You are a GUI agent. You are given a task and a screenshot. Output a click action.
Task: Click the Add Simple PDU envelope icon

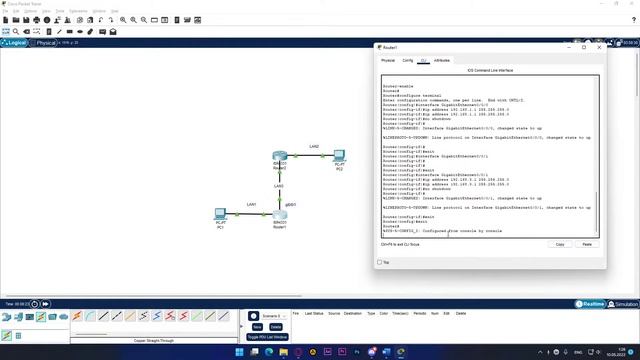(102, 31)
